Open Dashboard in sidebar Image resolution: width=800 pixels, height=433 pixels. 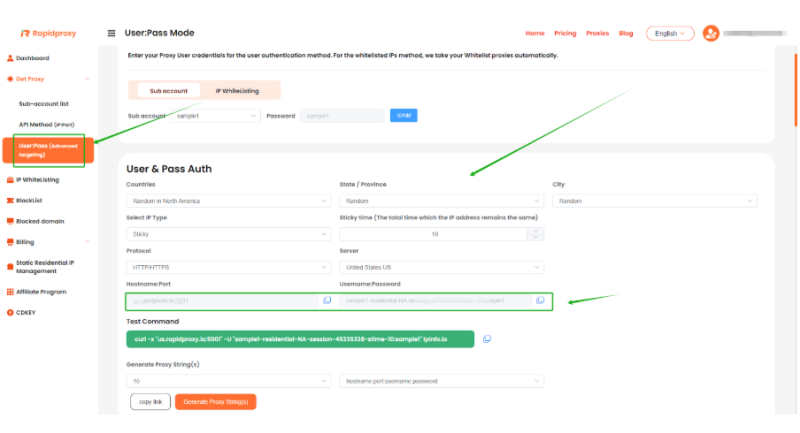[x=33, y=58]
